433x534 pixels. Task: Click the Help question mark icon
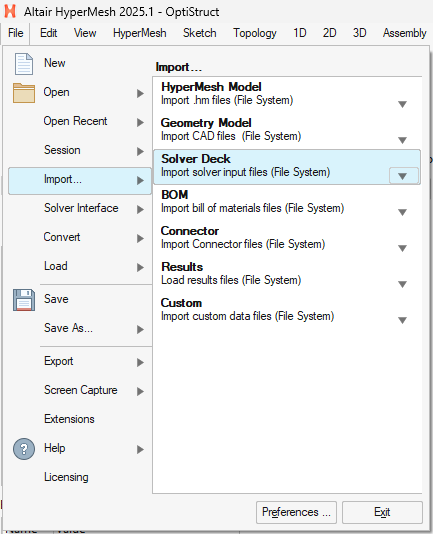click(24, 449)
